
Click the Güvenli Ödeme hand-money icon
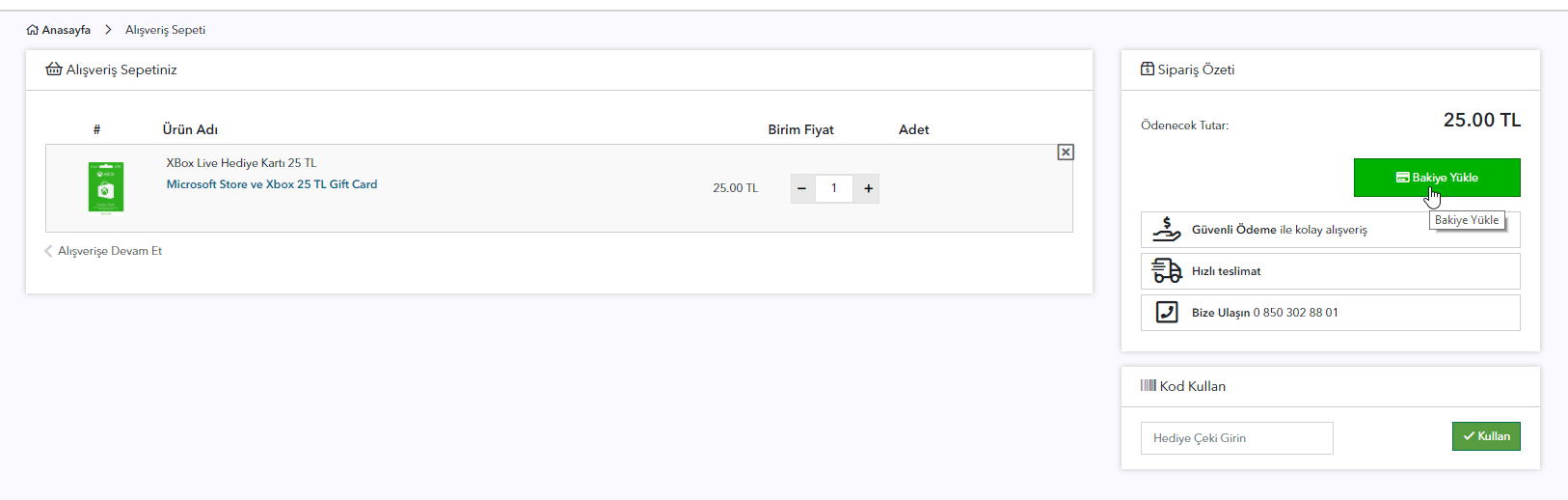[1167, 230]
